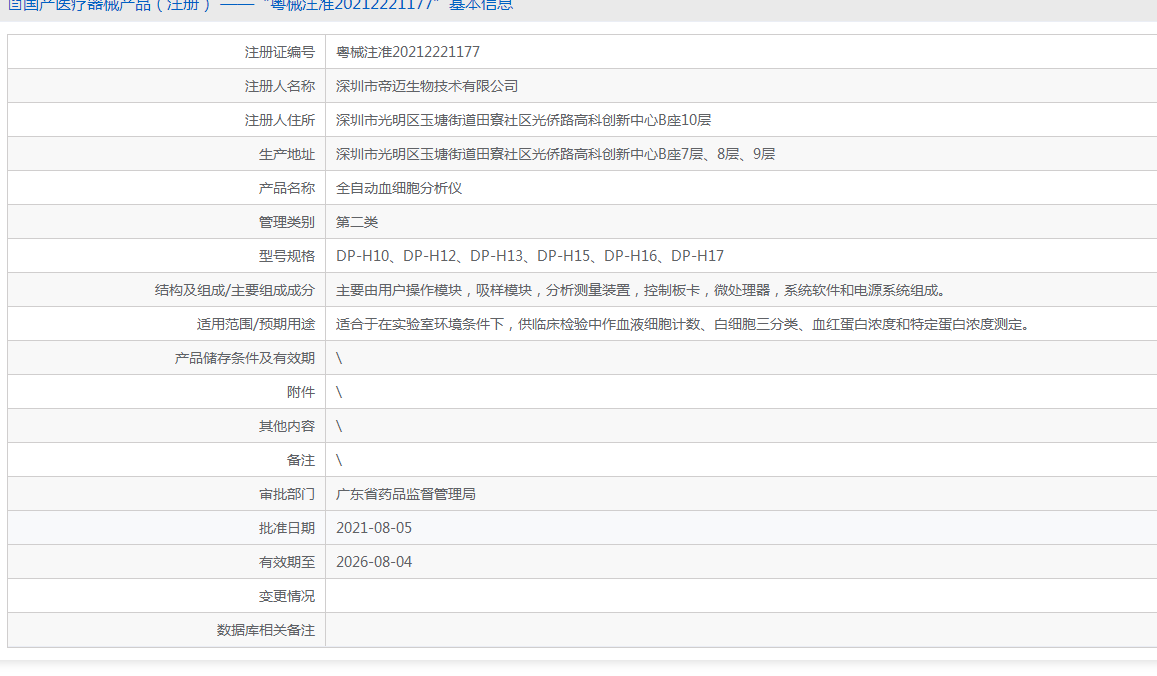Click the 有效期至 label
Screen dimensions: 1157x676
286,561
